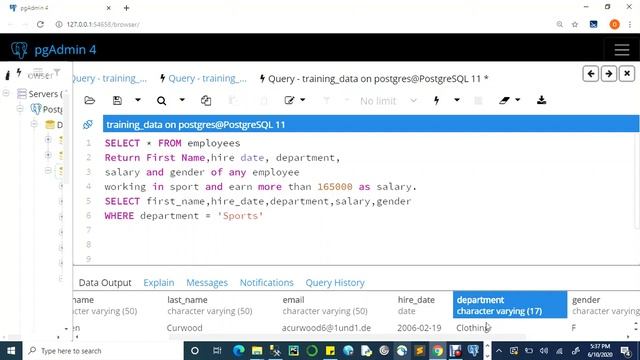Select the Servers item in browser tree
640x360 pixels.
[40, 94]
